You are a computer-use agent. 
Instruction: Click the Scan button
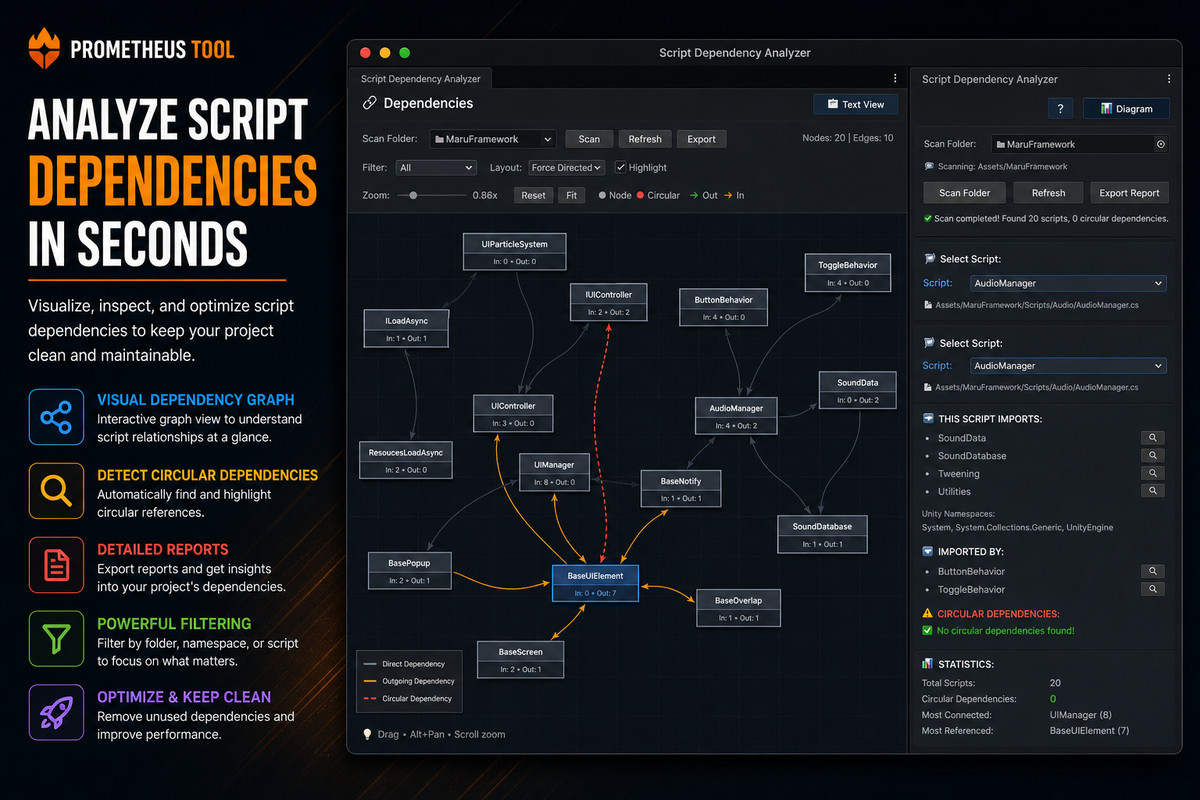[x=589, y=139]
